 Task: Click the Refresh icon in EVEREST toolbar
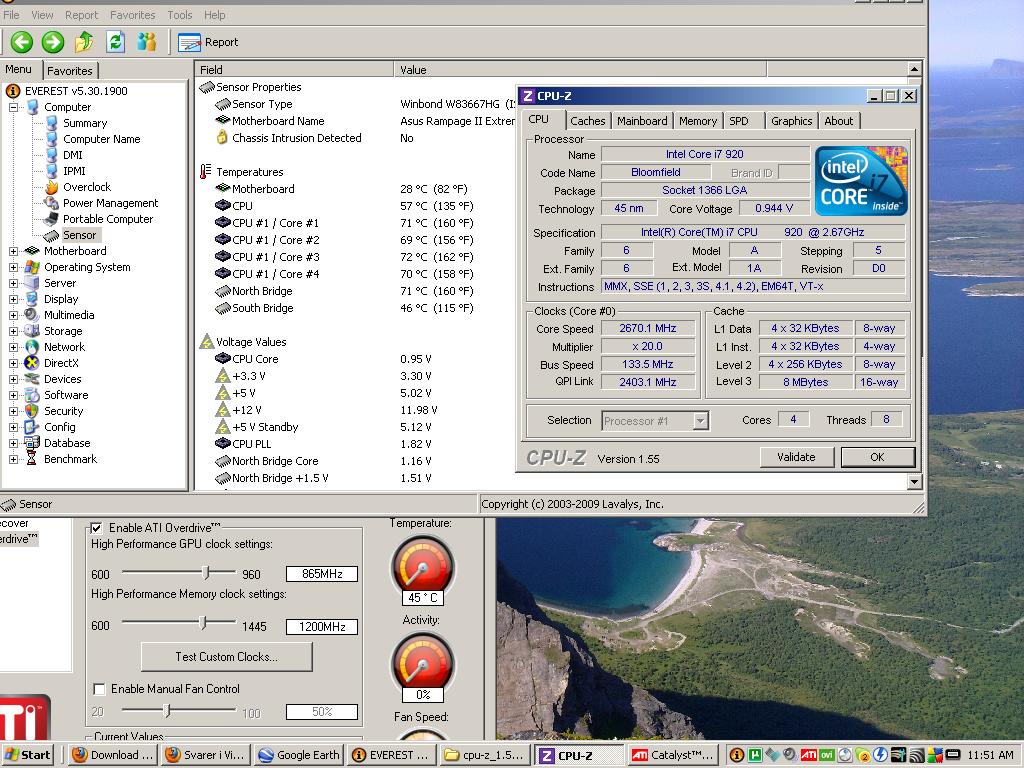click(x=116, y=42)
